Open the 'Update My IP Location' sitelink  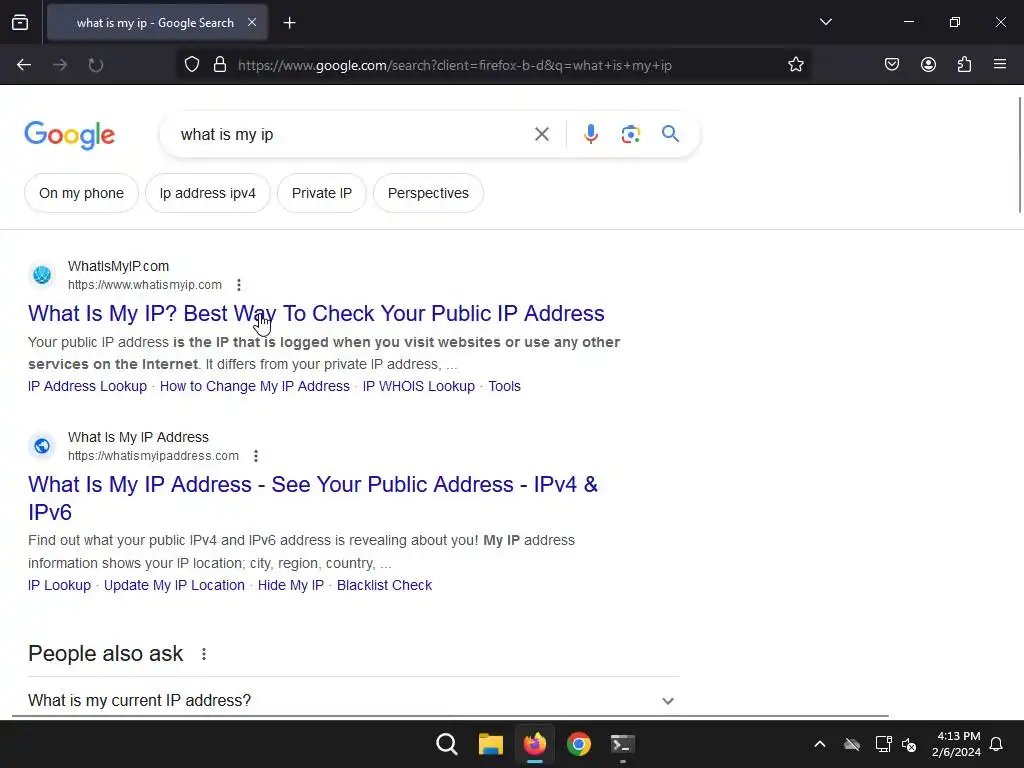174,585
